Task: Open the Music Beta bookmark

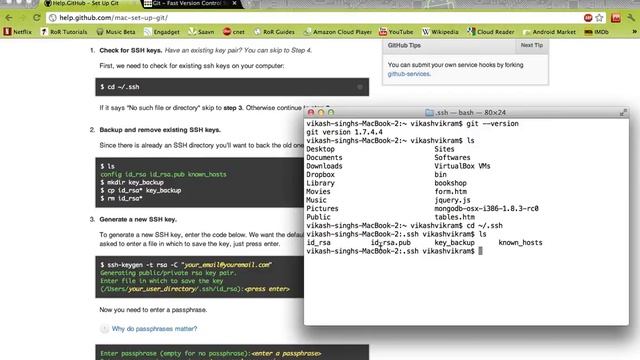Action: pyautogui.click(x=116, y=32)
